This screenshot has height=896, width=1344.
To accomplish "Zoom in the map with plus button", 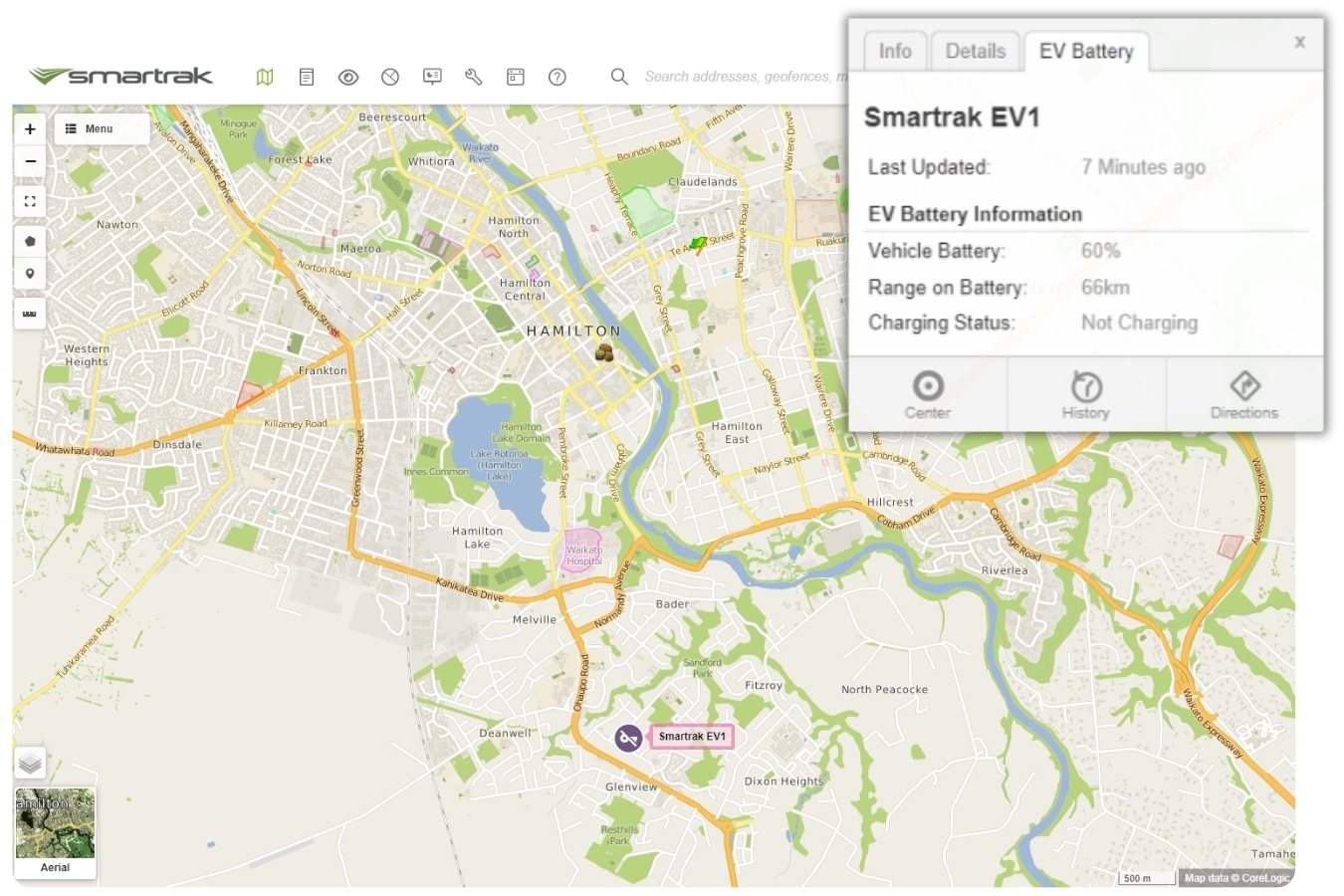I will [30, 128].
